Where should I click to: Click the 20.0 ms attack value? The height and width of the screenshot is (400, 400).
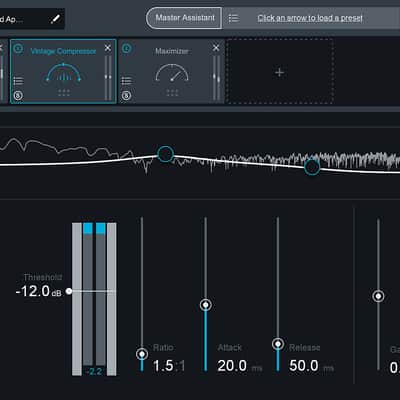point(239,366)
